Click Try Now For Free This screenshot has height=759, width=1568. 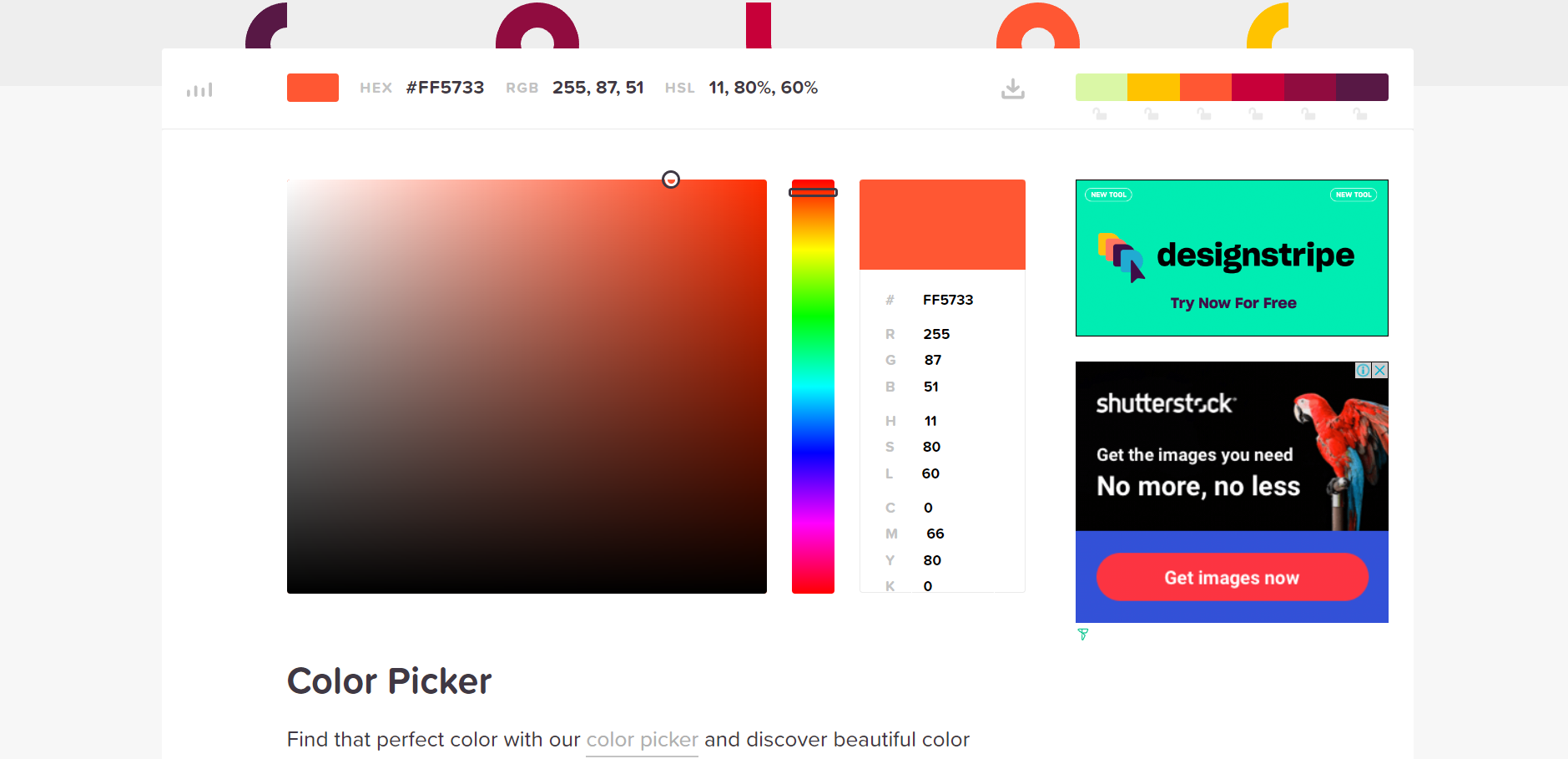pos(1232,303)
